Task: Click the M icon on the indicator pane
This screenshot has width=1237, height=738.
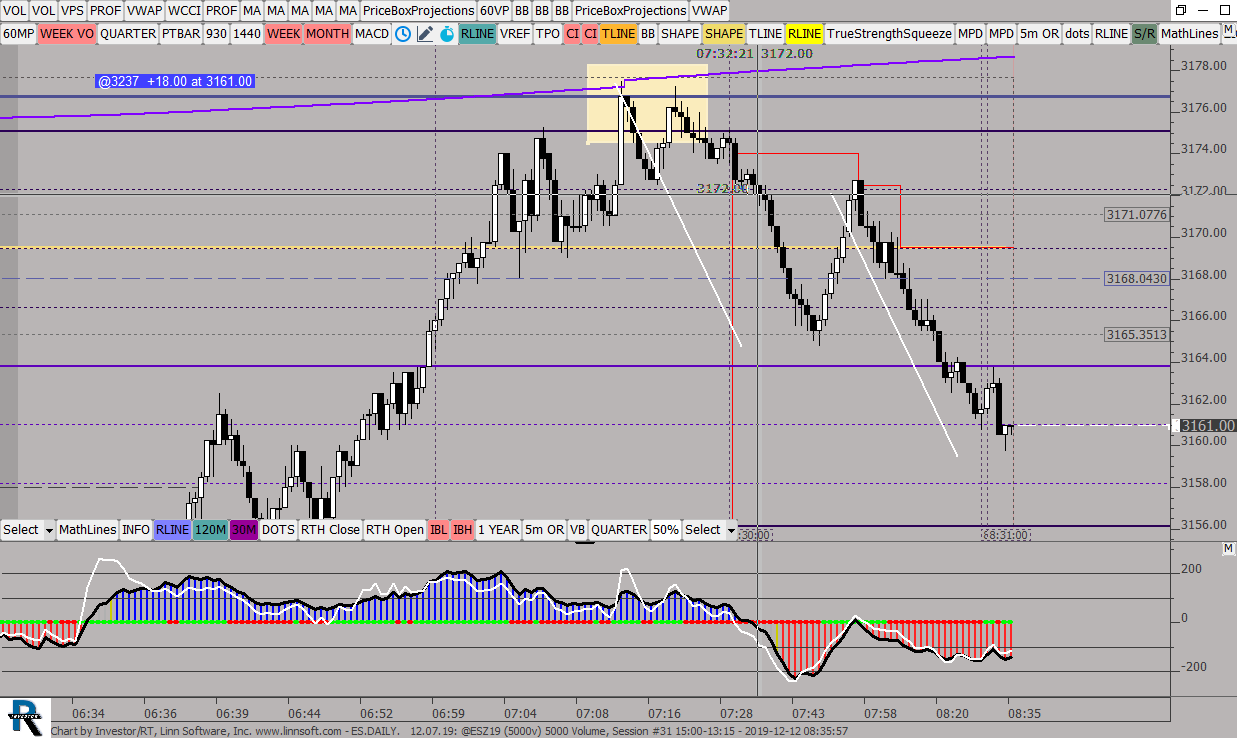Action: point(1229,549)
